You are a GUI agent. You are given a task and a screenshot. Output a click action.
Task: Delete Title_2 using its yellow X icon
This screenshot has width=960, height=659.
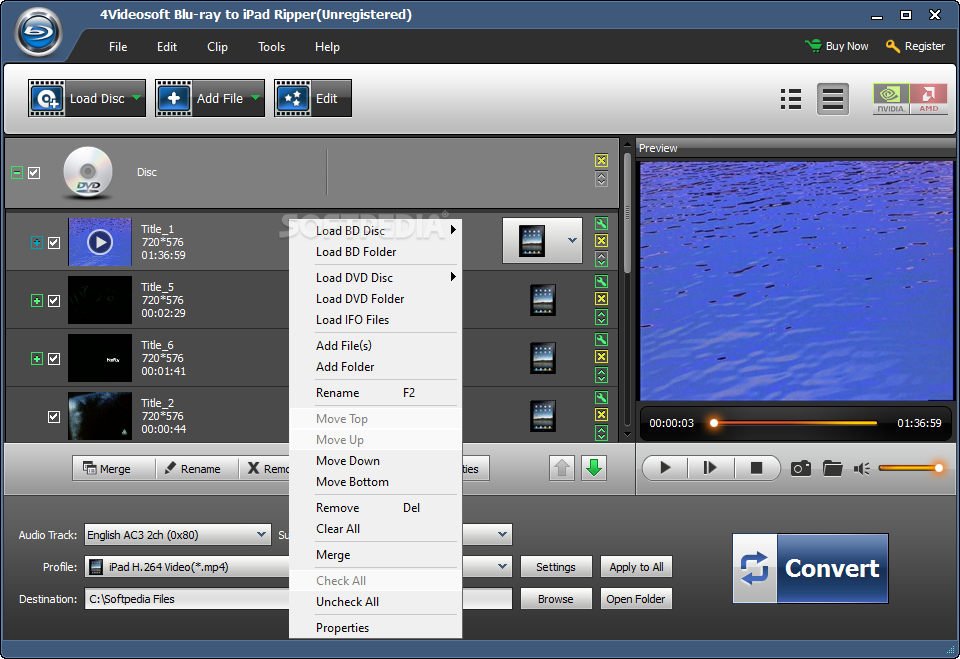[601, 415]
